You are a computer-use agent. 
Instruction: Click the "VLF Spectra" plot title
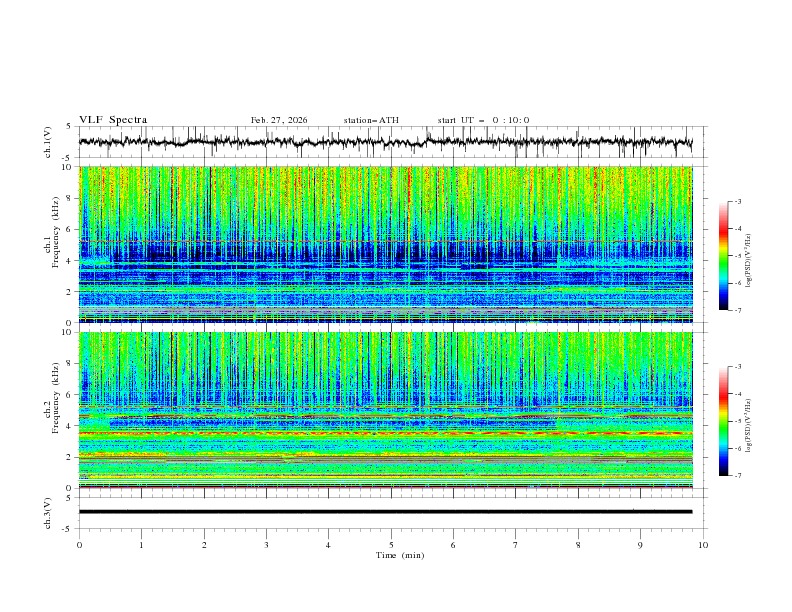point(113,120)
